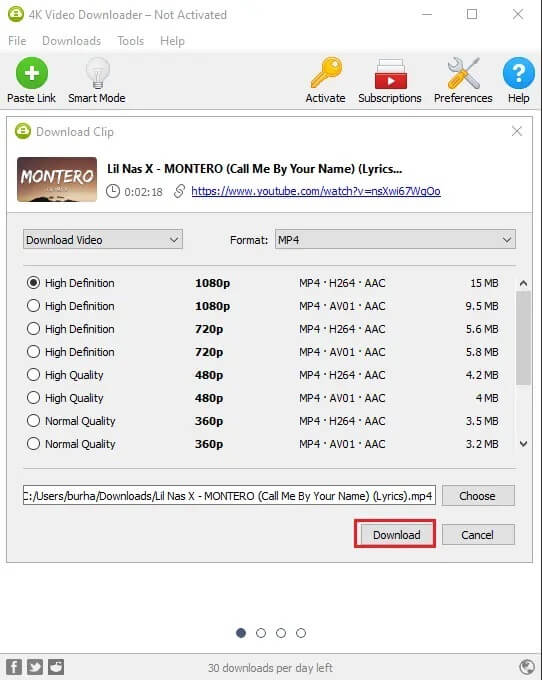The width and height of the screenshot is (542, 680).
Task: Go to fourth page indicator dot
Action: (x=301, y=633)
